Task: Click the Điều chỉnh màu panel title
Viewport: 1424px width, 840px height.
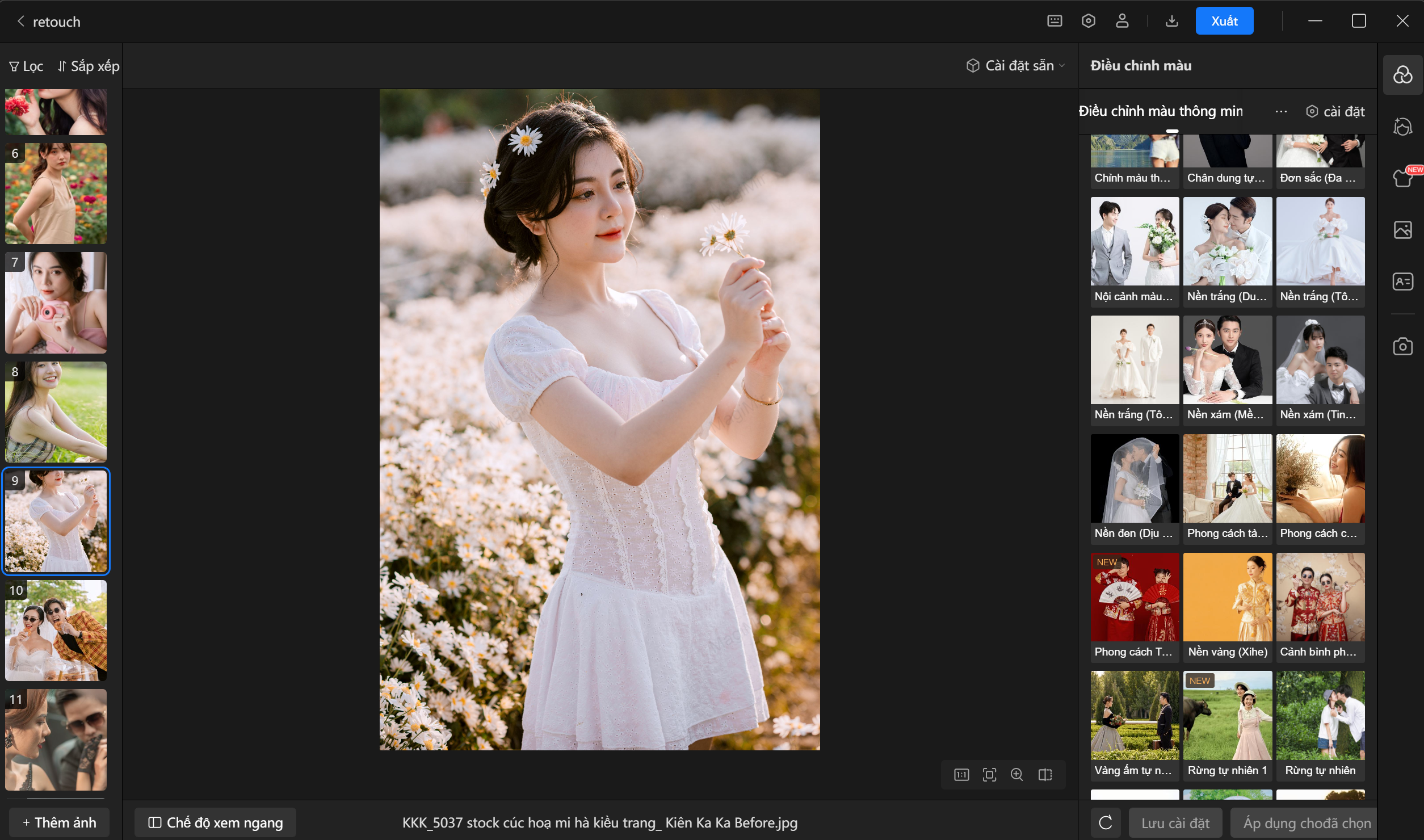Action: tap(1141, 66)
